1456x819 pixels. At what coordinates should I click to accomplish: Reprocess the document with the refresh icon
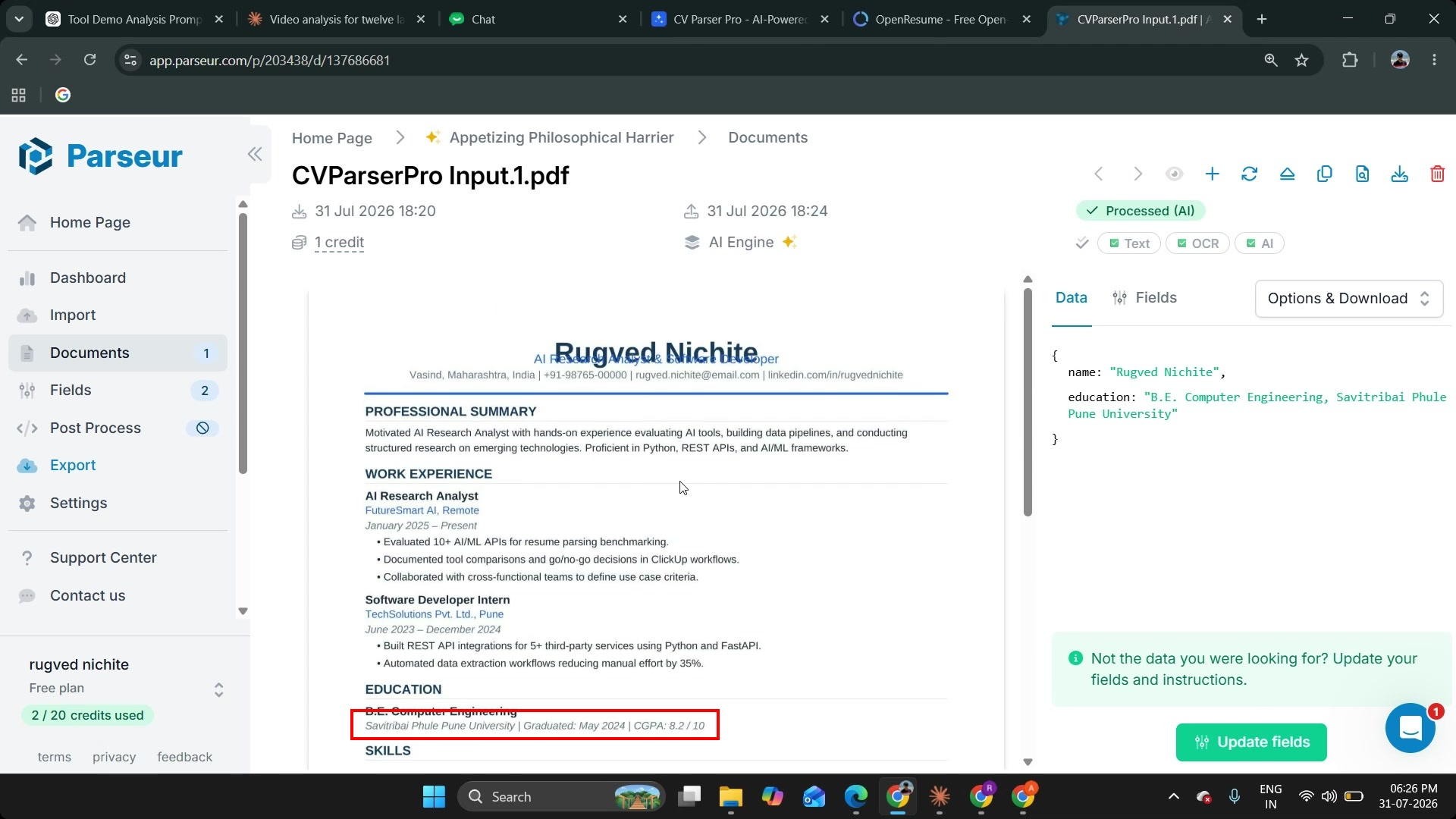pyautogui.click(x=1249, y=174)
